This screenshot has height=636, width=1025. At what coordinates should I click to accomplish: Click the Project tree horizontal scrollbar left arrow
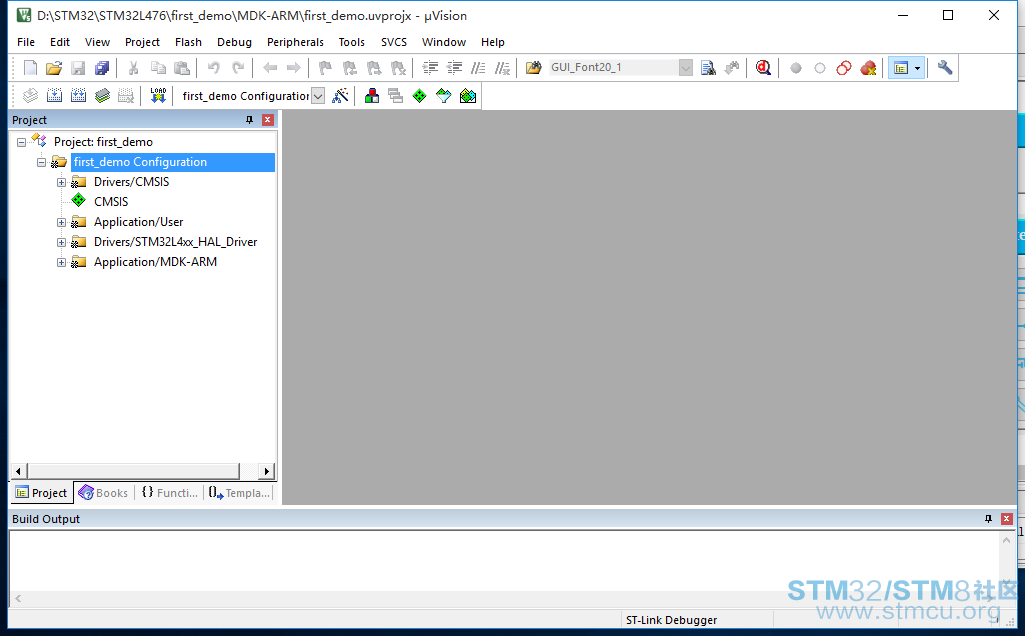(x=18, y=471)
